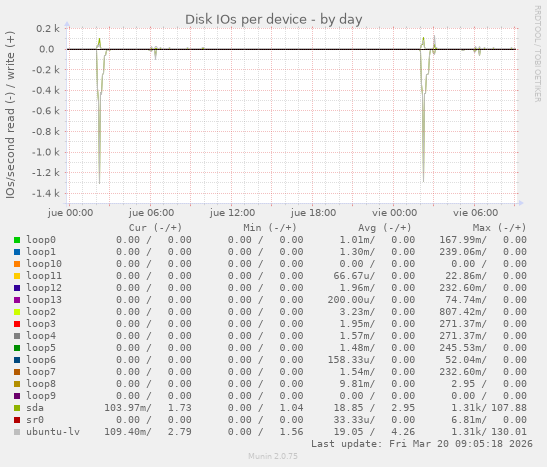Click the vie 06:00 time axis label

pyautogui.click(x=475, y=213)
